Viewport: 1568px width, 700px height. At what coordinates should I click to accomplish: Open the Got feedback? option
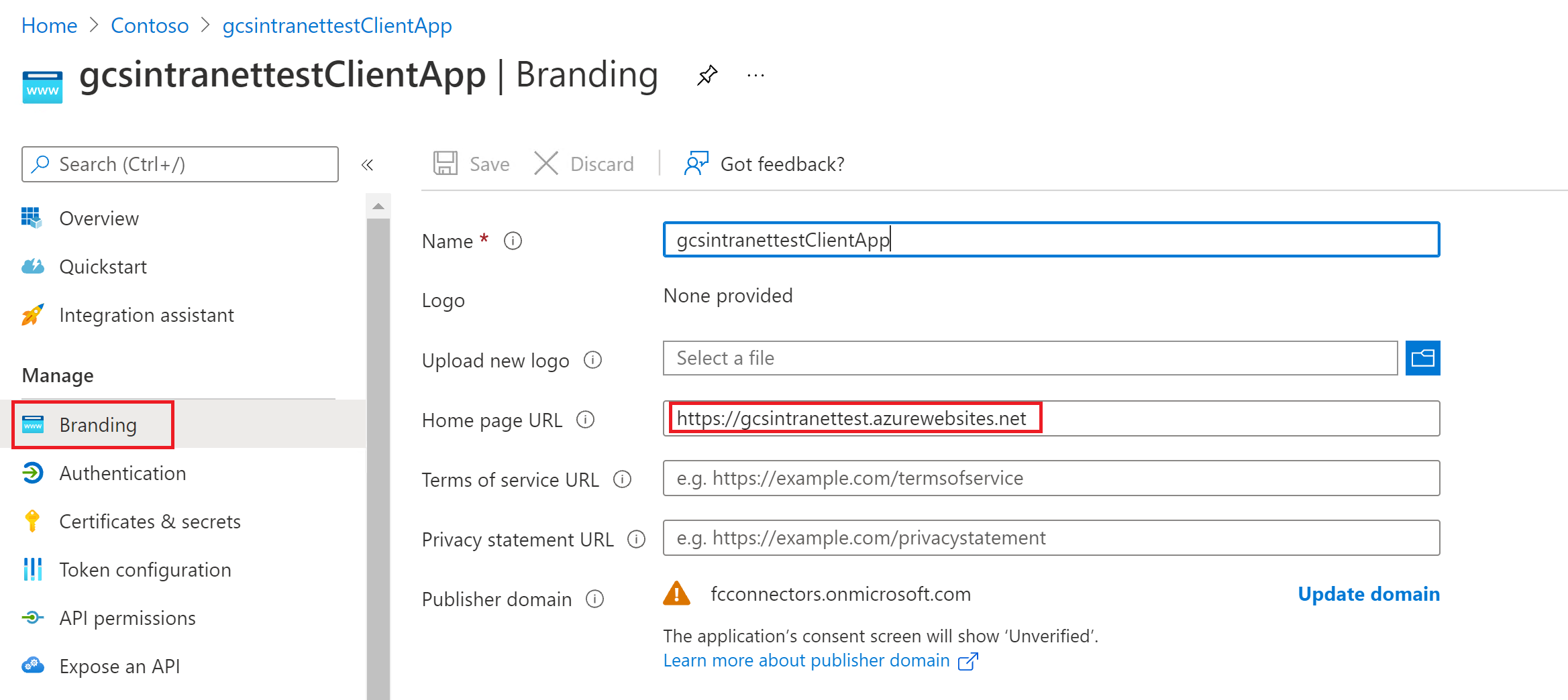764,164
